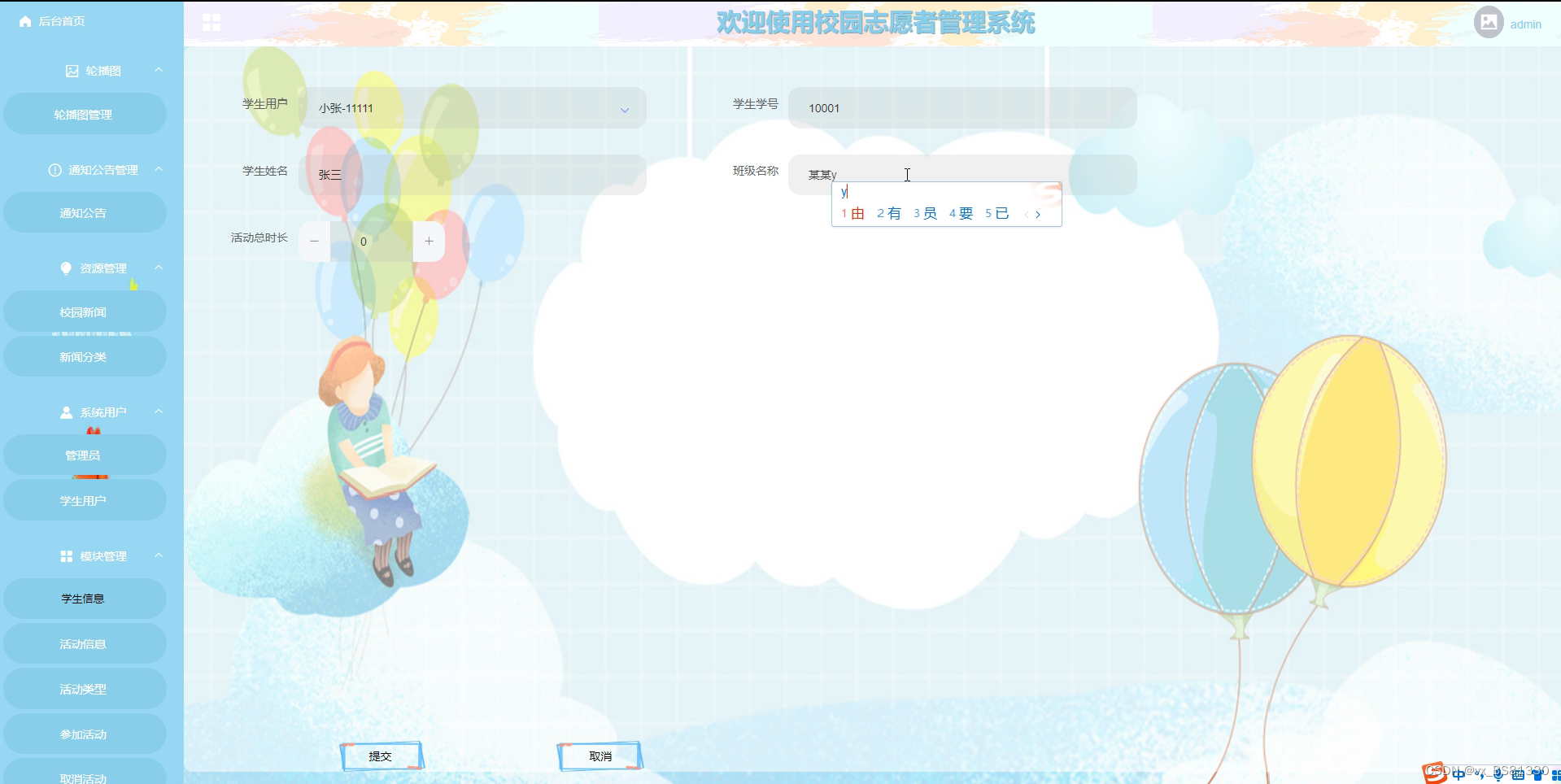Click the 班级名称 input field
1561x784 pixels.
click(x=962, y=175)
